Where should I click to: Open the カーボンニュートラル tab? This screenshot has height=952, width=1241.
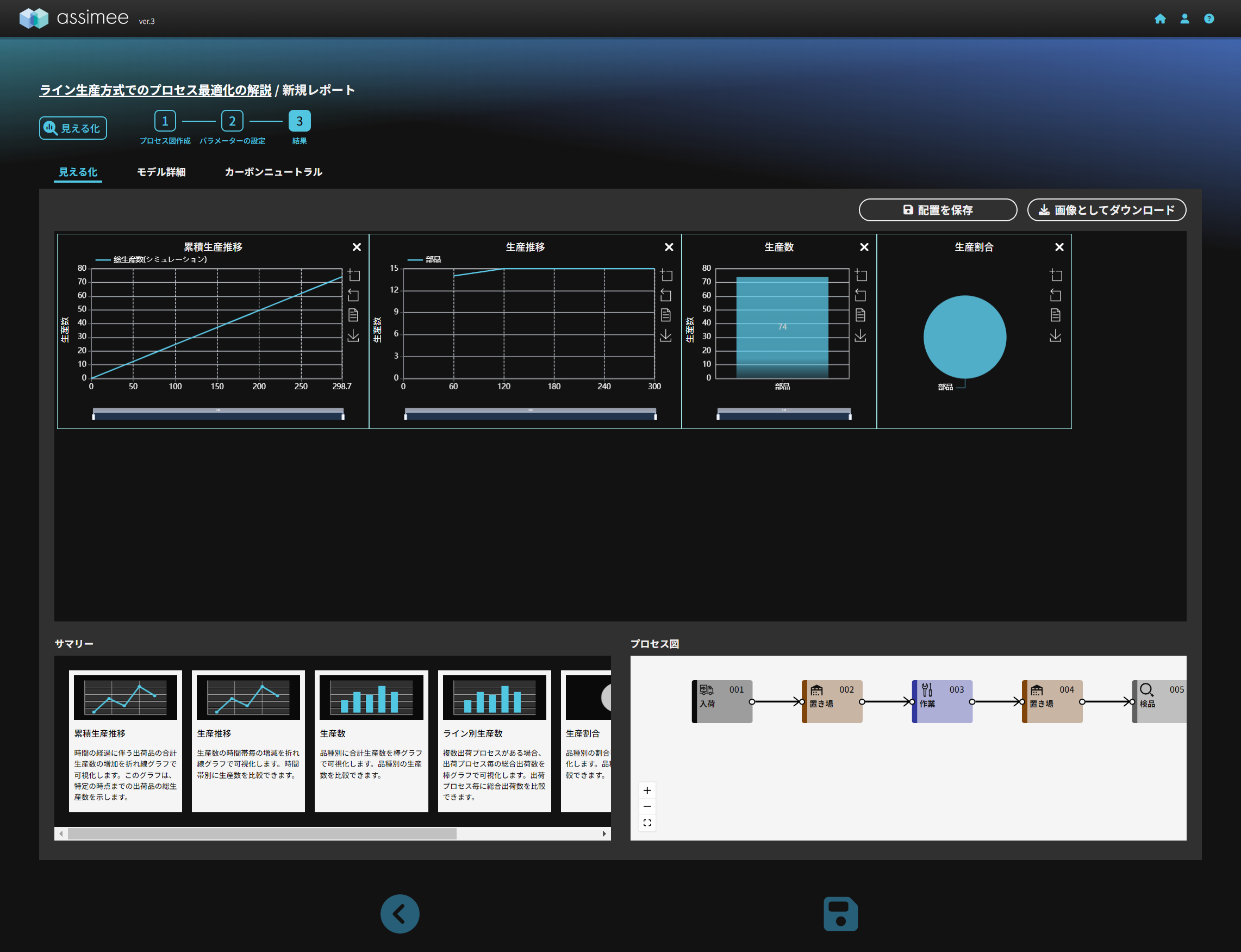[273, 172]
